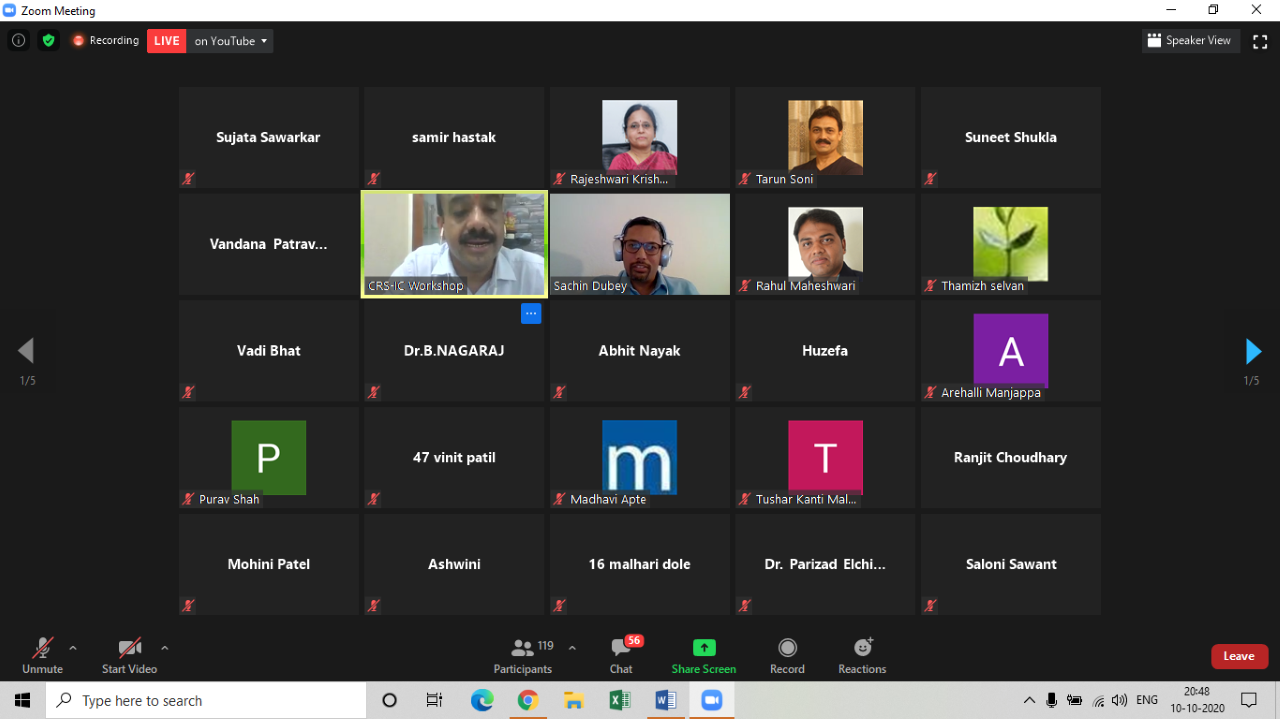This screenshot has height=719, width=1280.
Task: Select Tarun Soni participant tile
Action: point(825,137)
